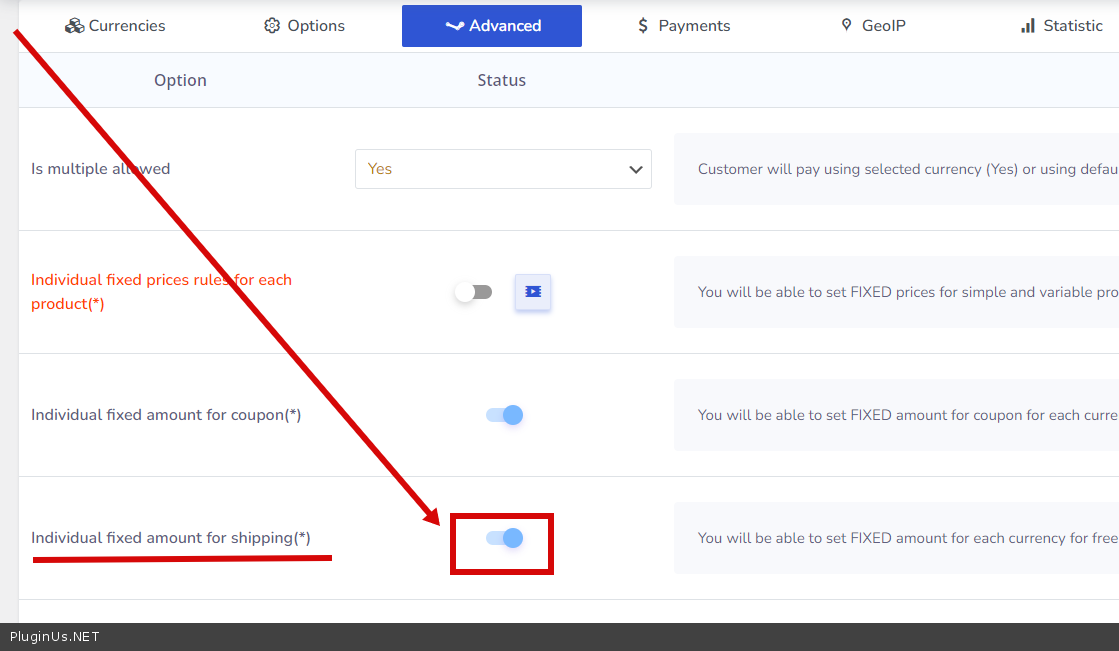
Task: Click the chevron arrow in the Yes combo box
Action: coord(635,169)
